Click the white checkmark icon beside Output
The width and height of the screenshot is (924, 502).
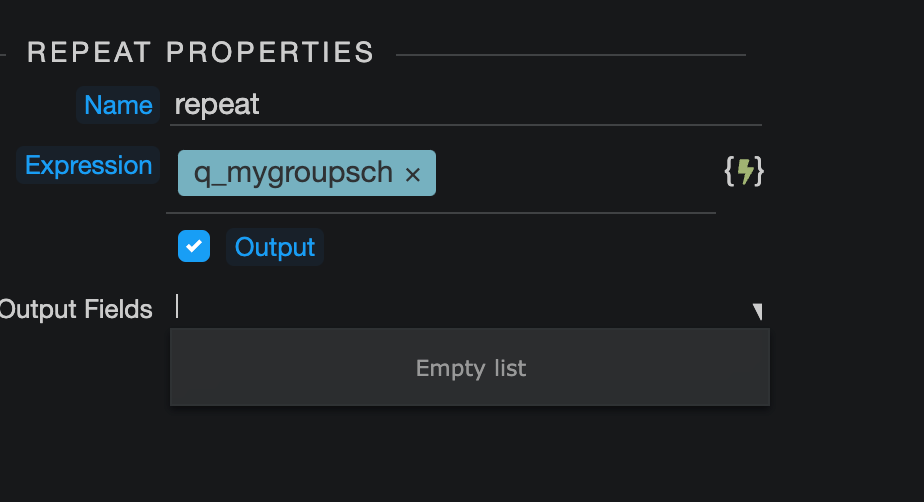click(x=194, y=246)
